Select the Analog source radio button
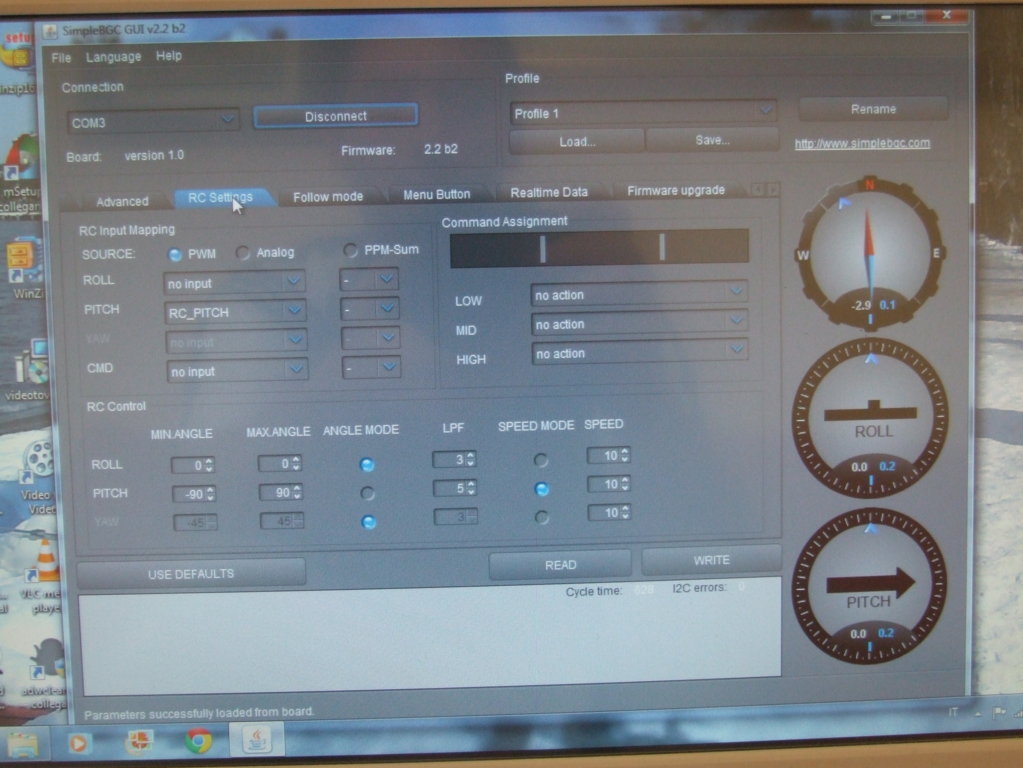Screen dimensions: 1023x768 243,253
